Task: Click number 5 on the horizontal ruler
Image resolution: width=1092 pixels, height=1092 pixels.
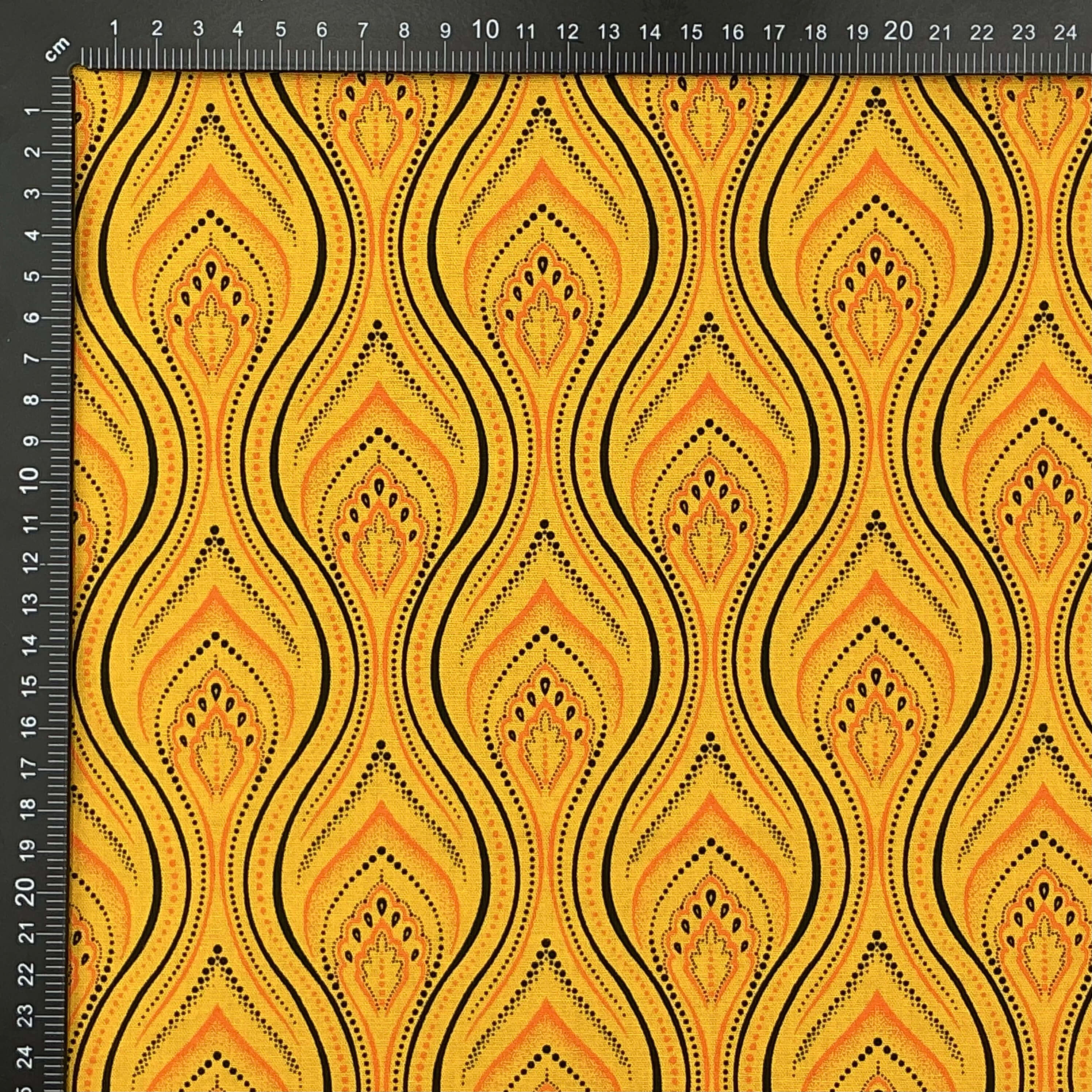Action: pos(280,30)
